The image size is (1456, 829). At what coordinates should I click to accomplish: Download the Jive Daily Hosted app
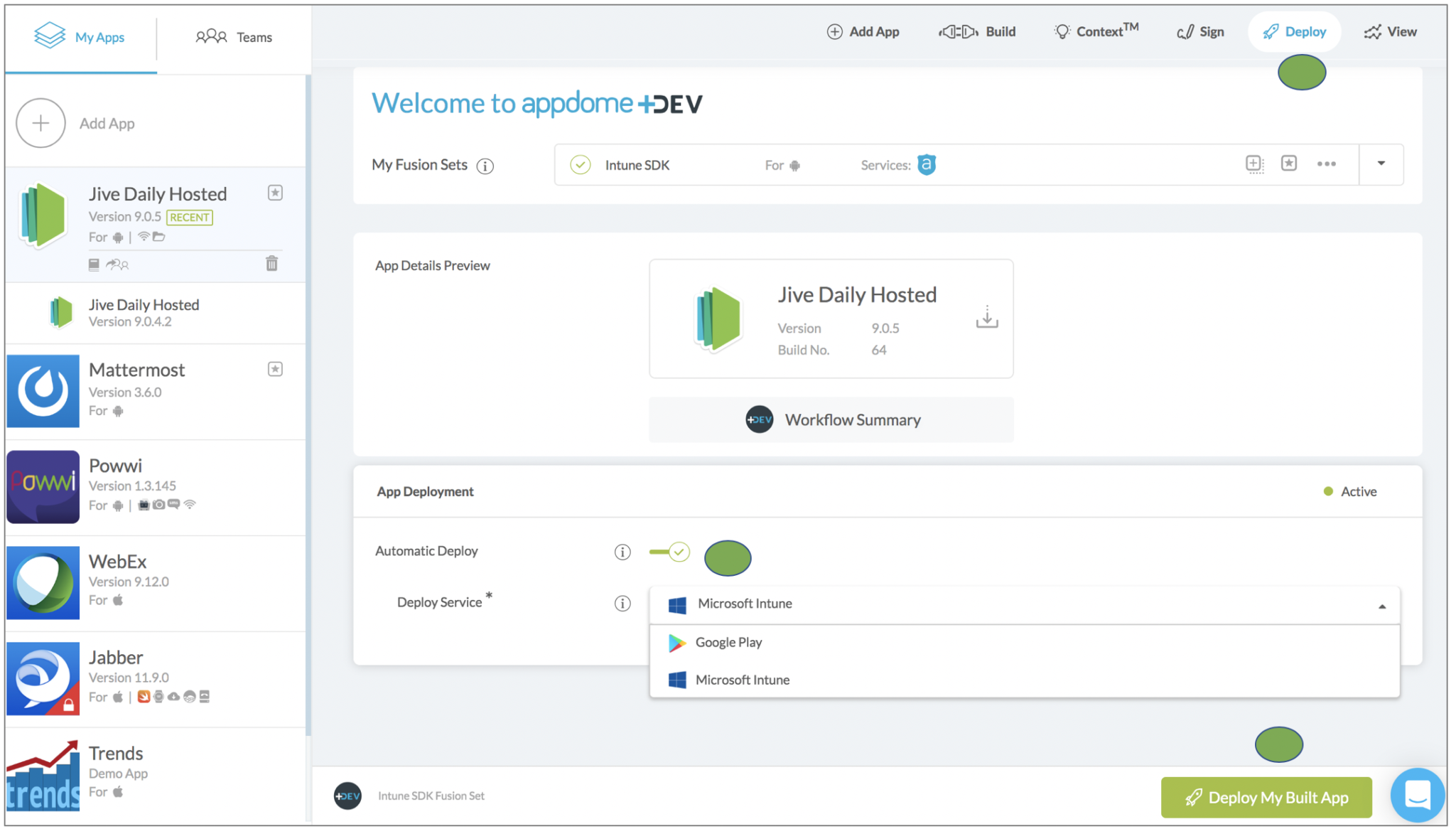(986, 317)
